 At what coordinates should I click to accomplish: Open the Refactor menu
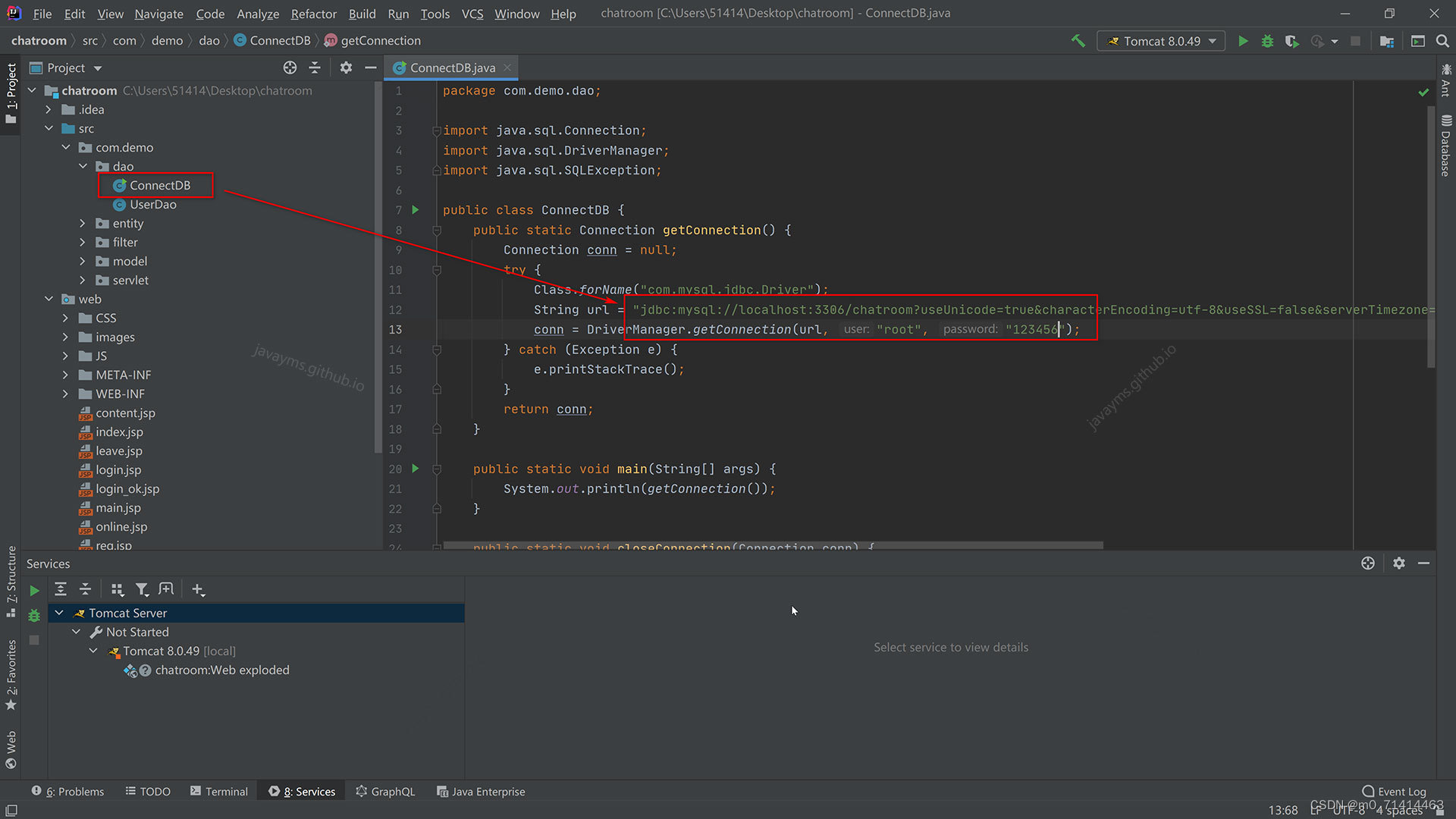pyautogui.click(x=313, y=14)
